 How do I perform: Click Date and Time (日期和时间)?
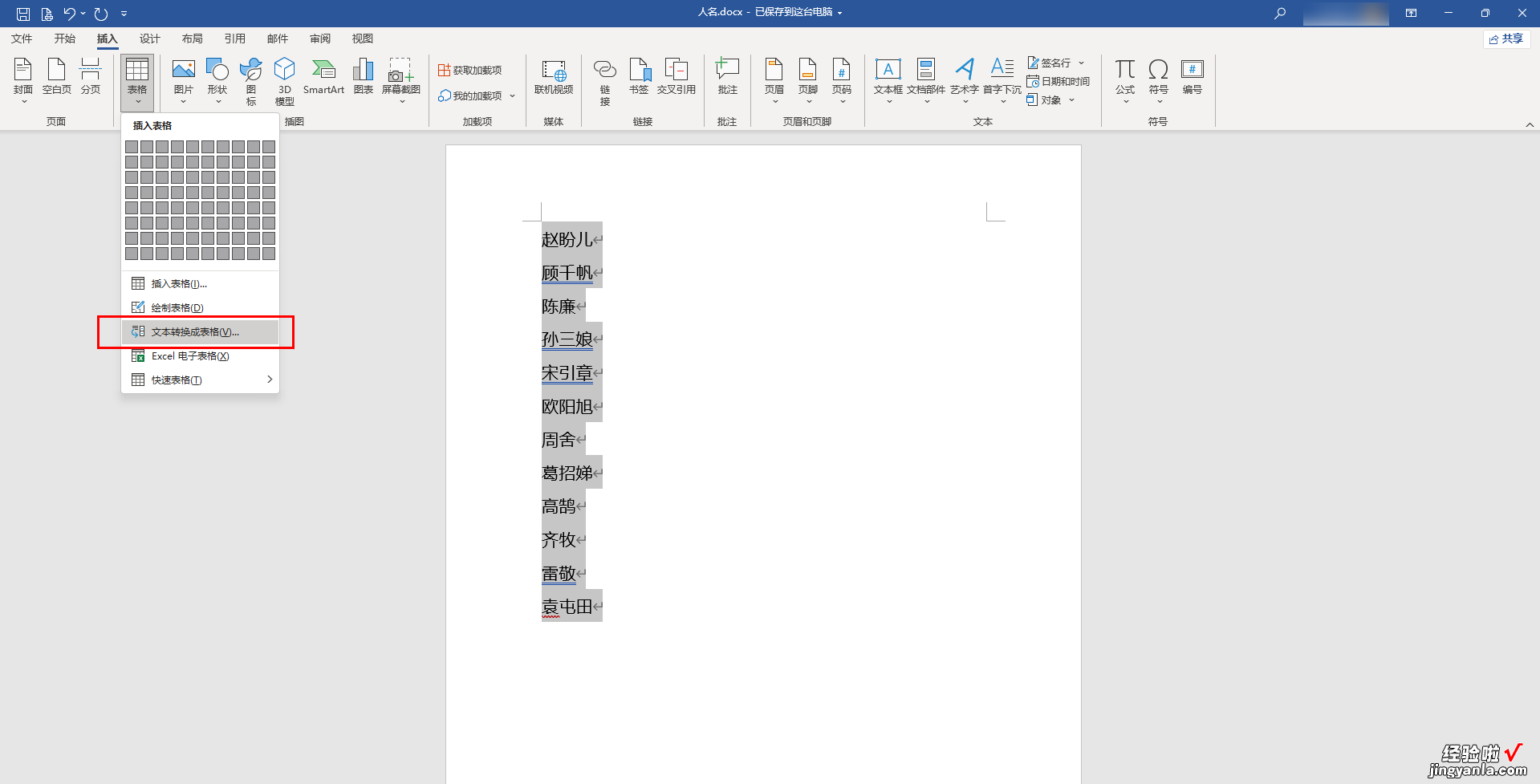[x=1058, y=81]
